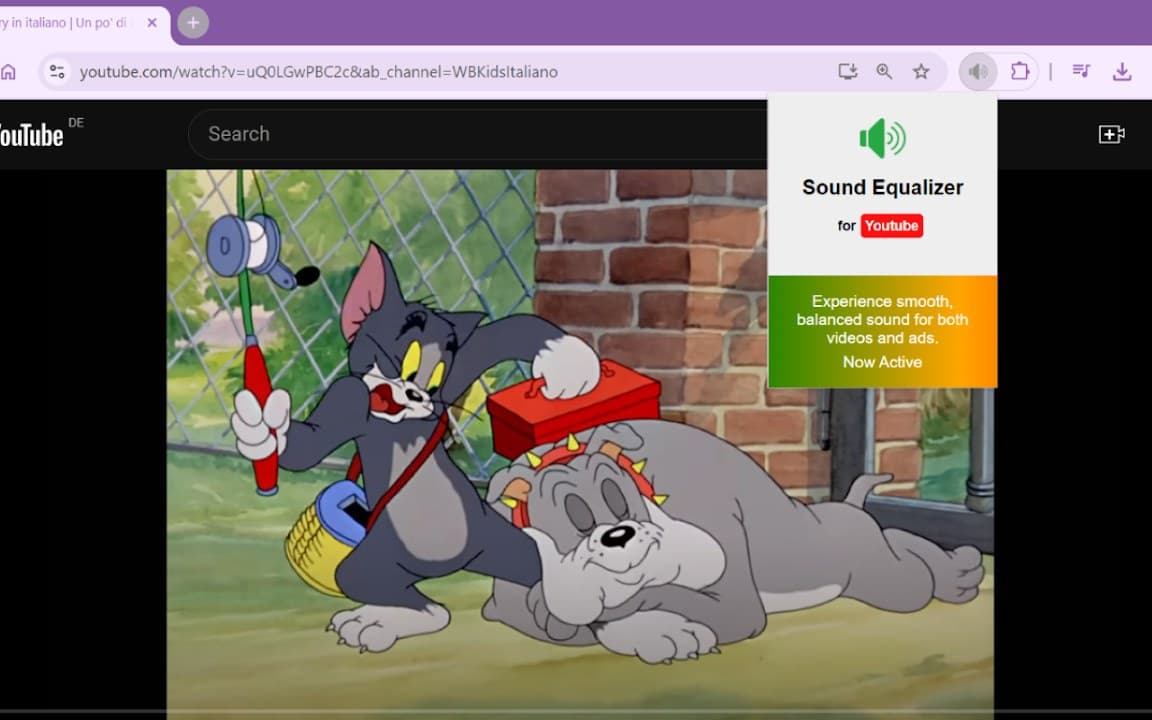Open YouTube Create video button
Viewport: 1152px width, 720px height.
coord(1111,134)
